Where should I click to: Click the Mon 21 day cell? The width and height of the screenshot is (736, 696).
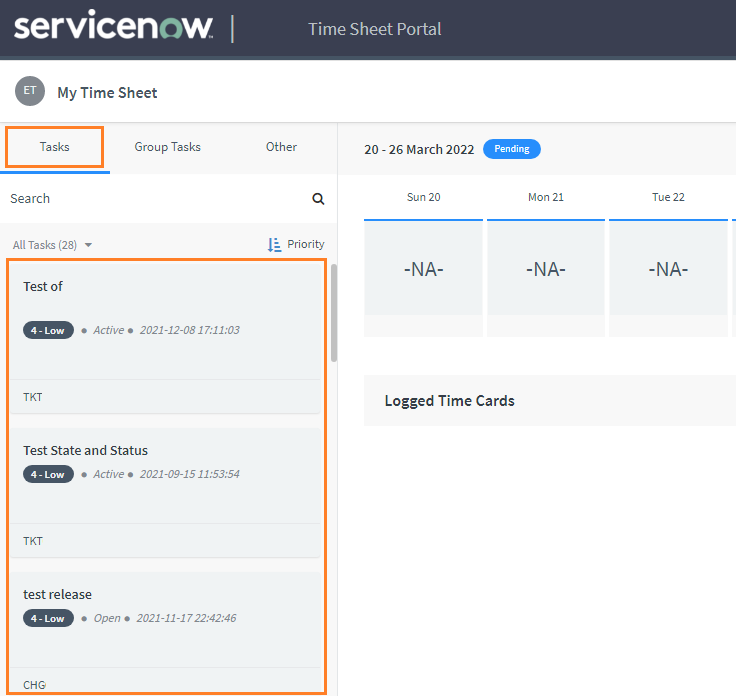(546, 269)
